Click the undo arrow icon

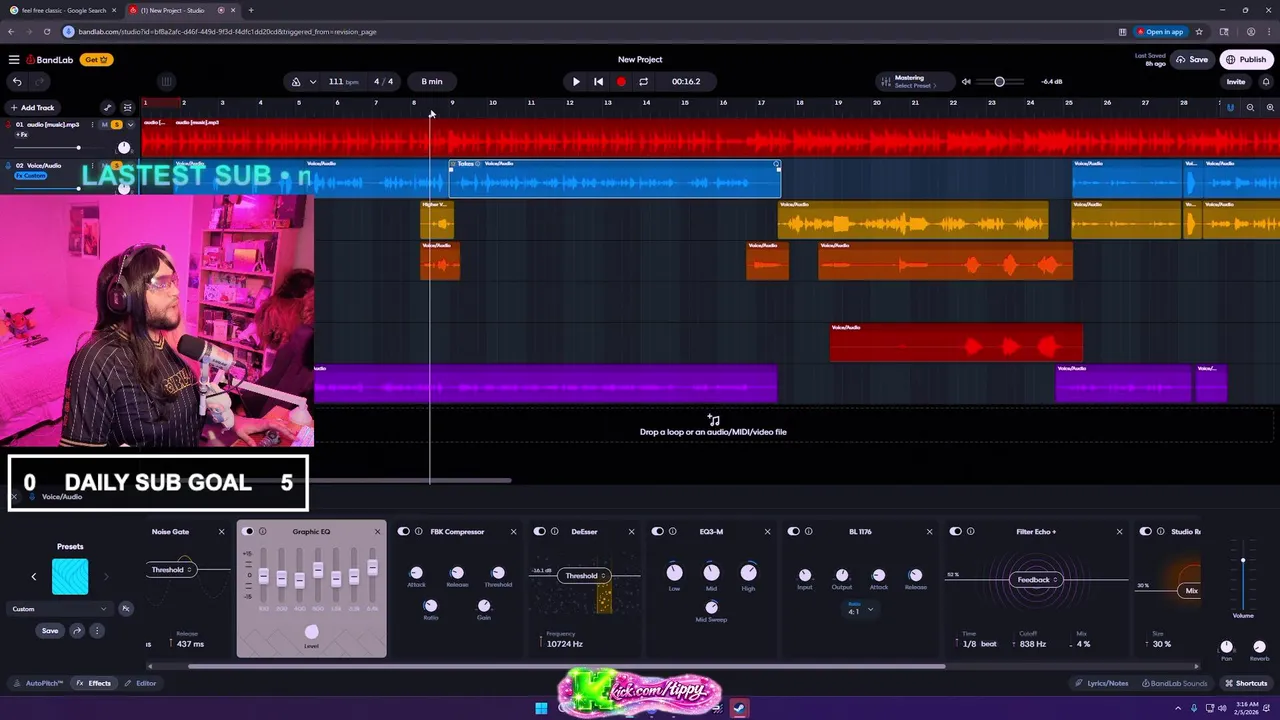(x=17, y=82)
